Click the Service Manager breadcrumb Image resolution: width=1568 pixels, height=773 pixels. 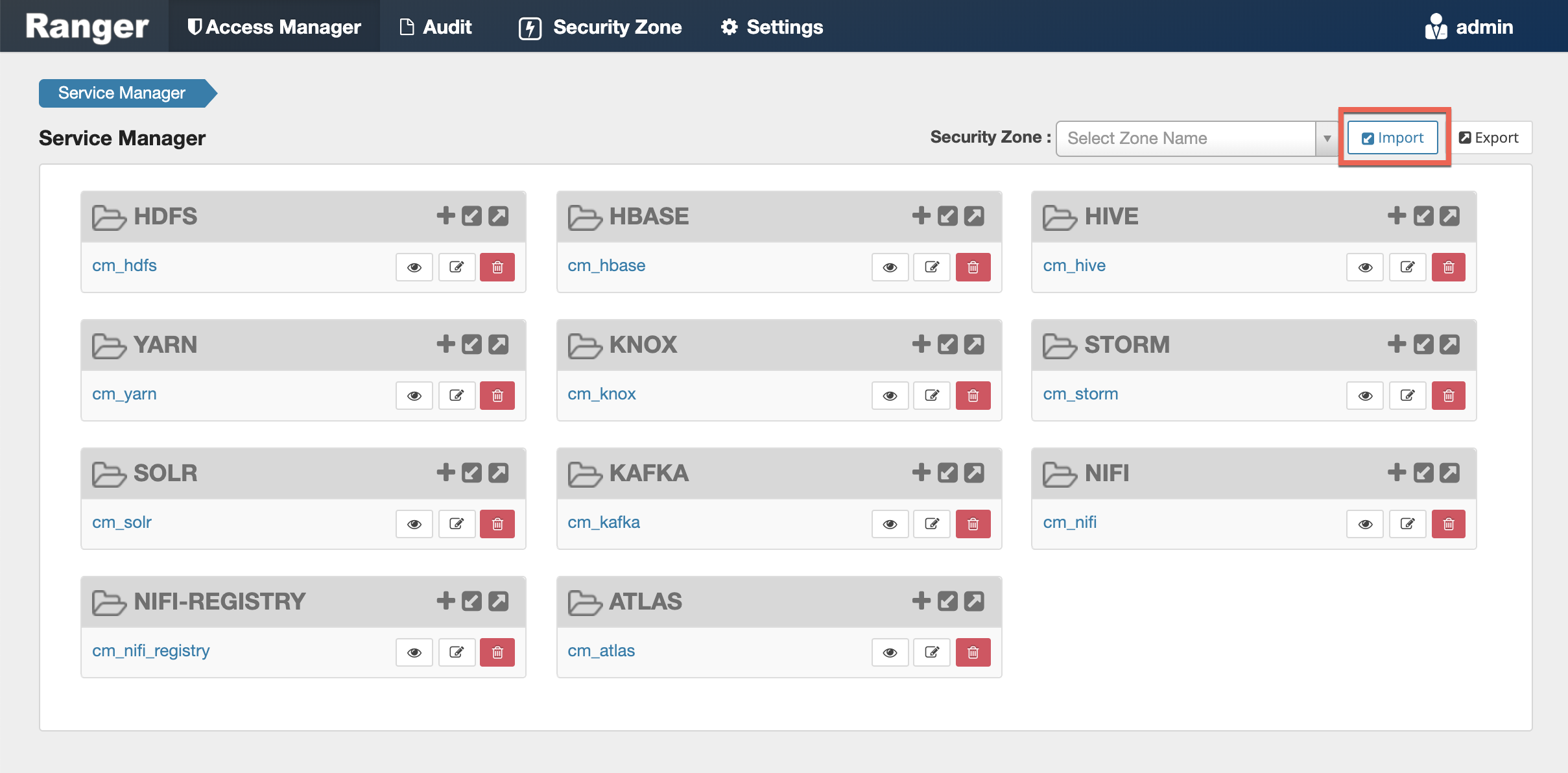127,93
